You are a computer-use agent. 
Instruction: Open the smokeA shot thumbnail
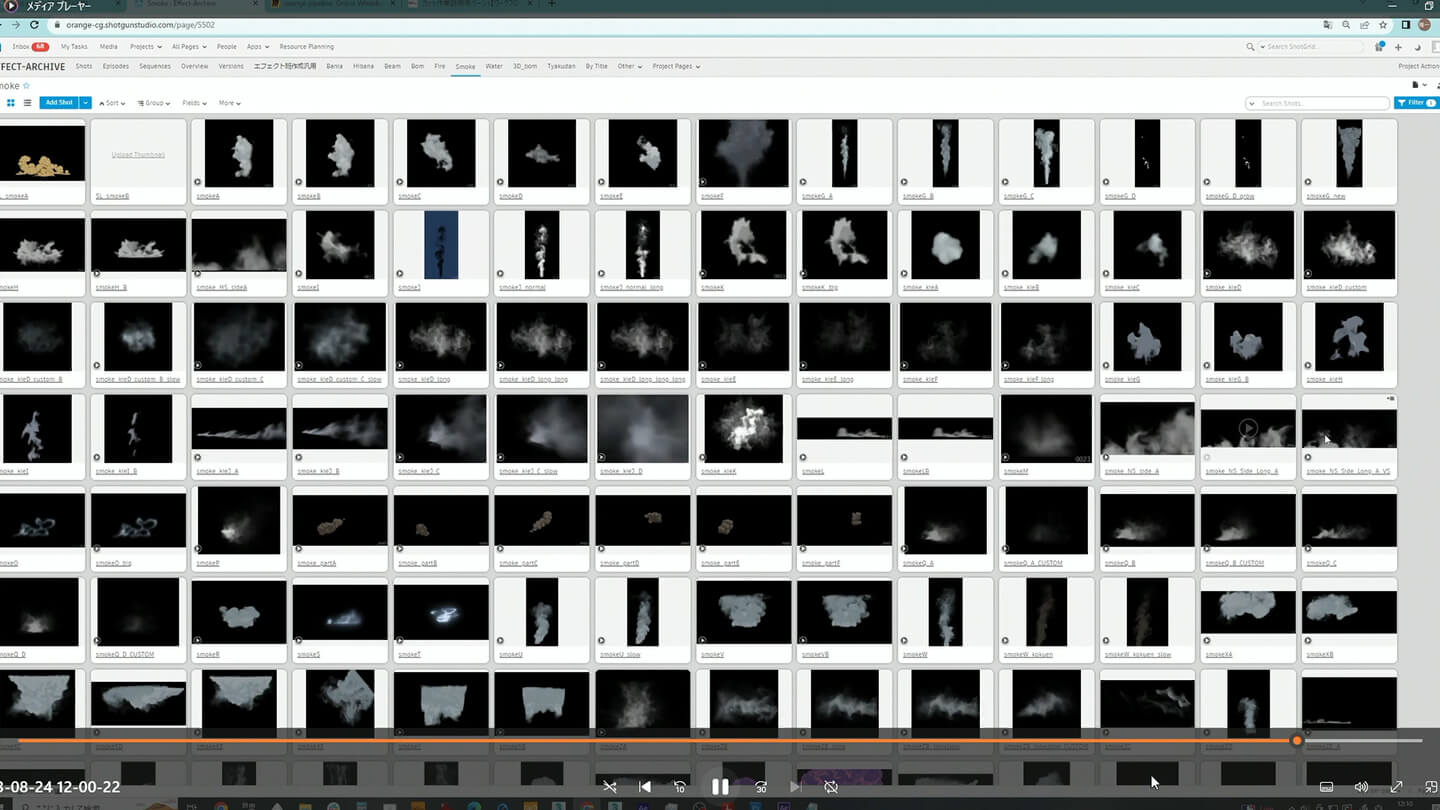239,153
